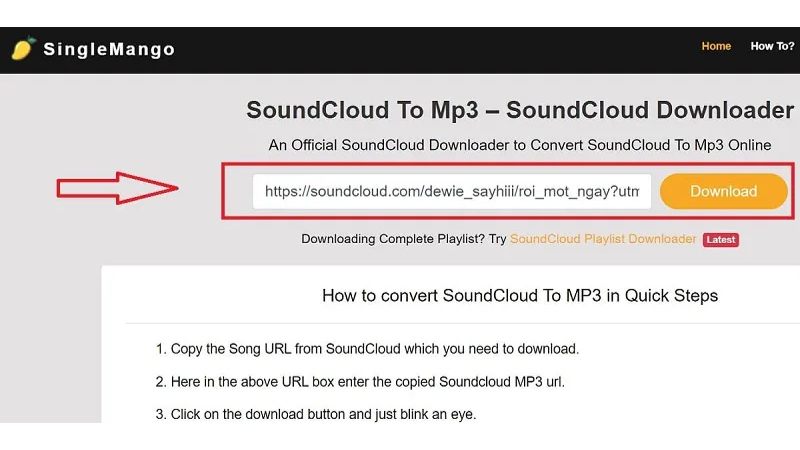Screen dimensions: 800x450
Task: Click the black header bar background
Action: (408, 50)
